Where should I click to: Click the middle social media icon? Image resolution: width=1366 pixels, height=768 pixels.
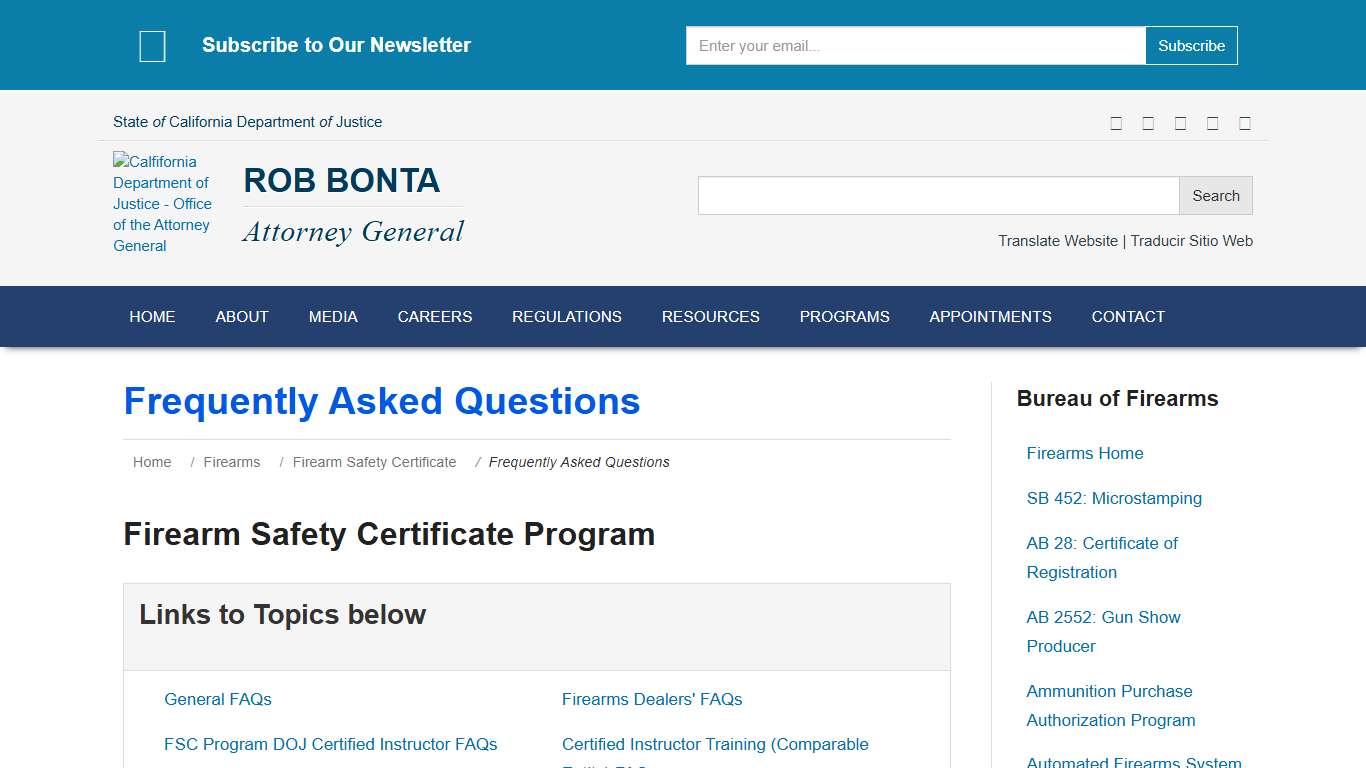[1180, 122]
